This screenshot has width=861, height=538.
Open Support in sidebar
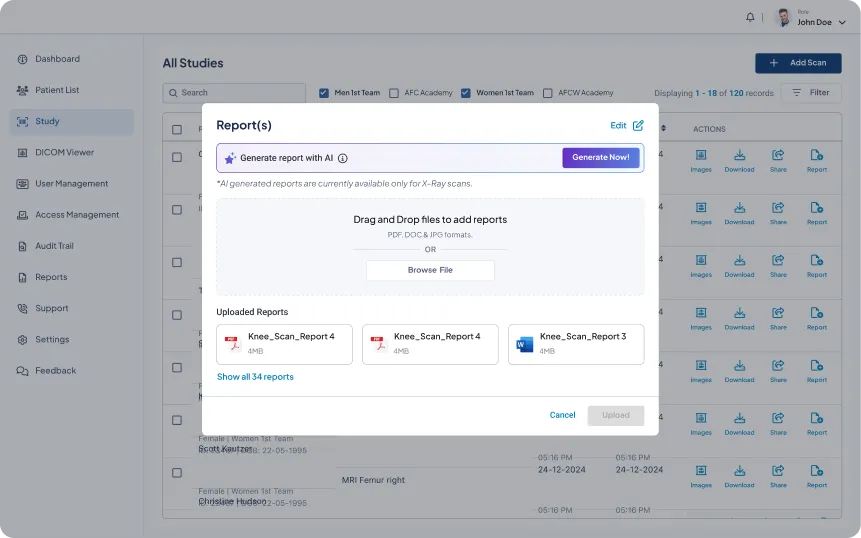[52, 309]
